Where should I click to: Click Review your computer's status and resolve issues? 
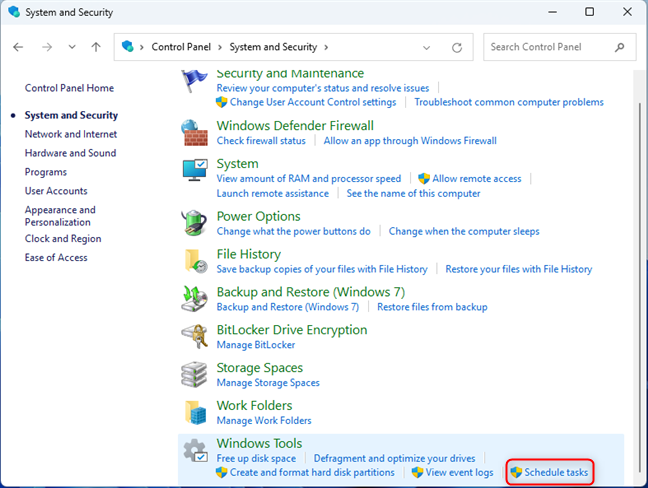[x=323, y=88]
